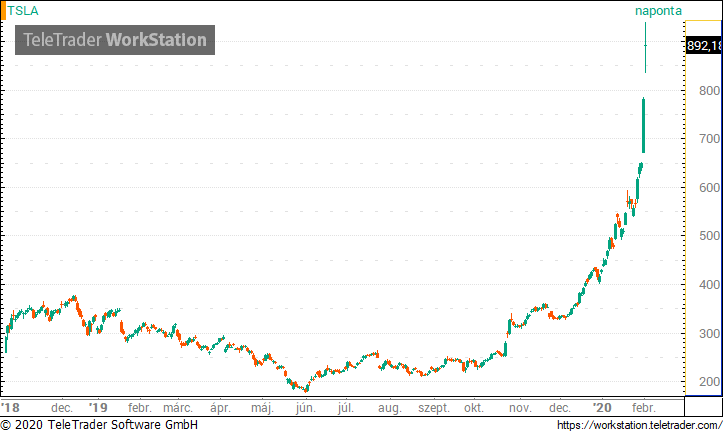This screenshot has width=723, height=434.
Task: Click the 'aug.' month label
Action: coord(390,408)
